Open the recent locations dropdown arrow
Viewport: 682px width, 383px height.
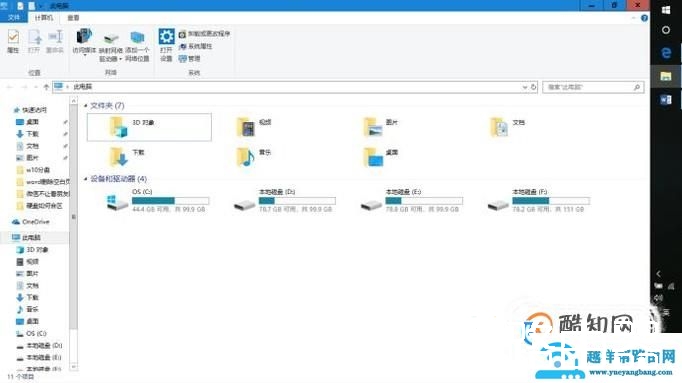click(35, 87)
